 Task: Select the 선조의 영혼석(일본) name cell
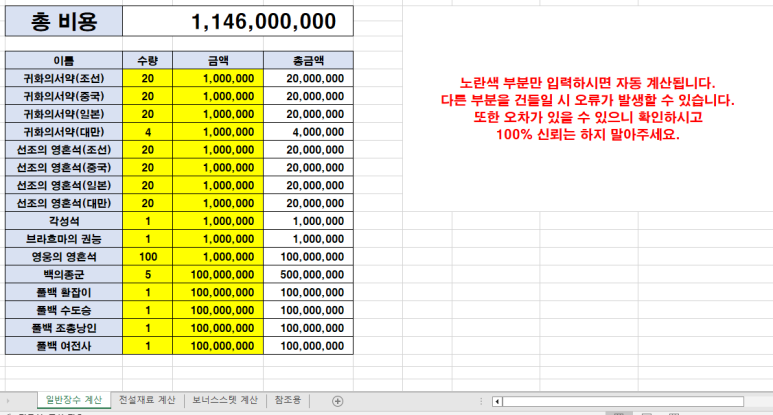(x=64, y=185)
